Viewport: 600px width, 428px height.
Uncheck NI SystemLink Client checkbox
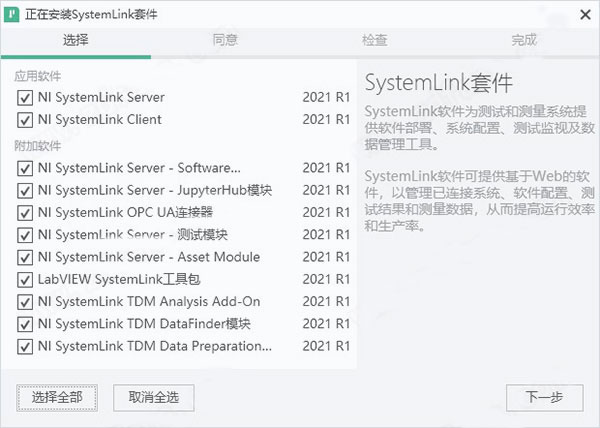coord(25,120)
